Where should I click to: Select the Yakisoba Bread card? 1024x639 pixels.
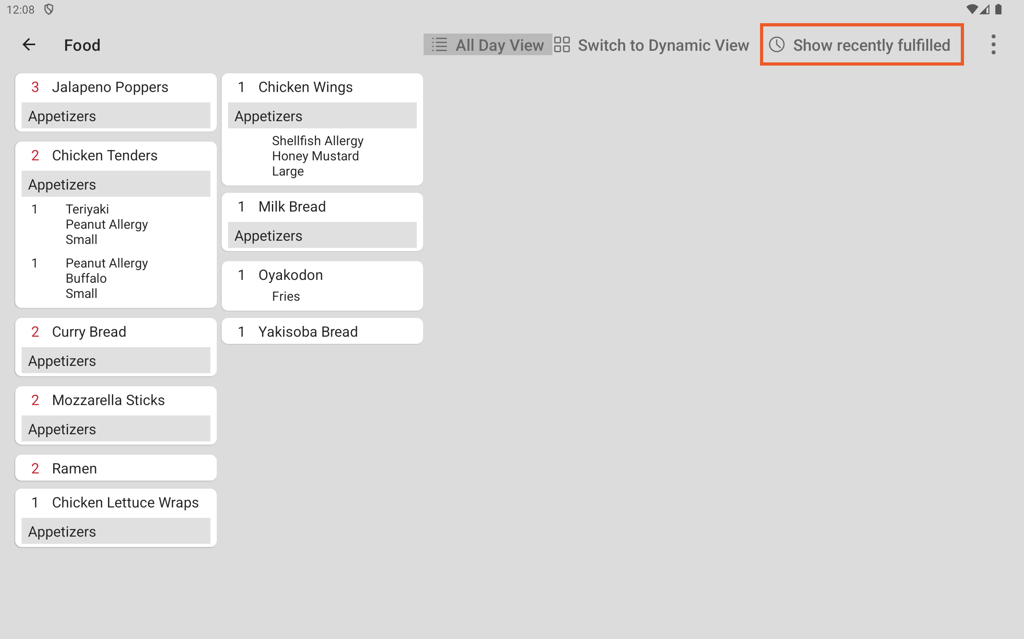pyautogui.click(x=322, y=332)
